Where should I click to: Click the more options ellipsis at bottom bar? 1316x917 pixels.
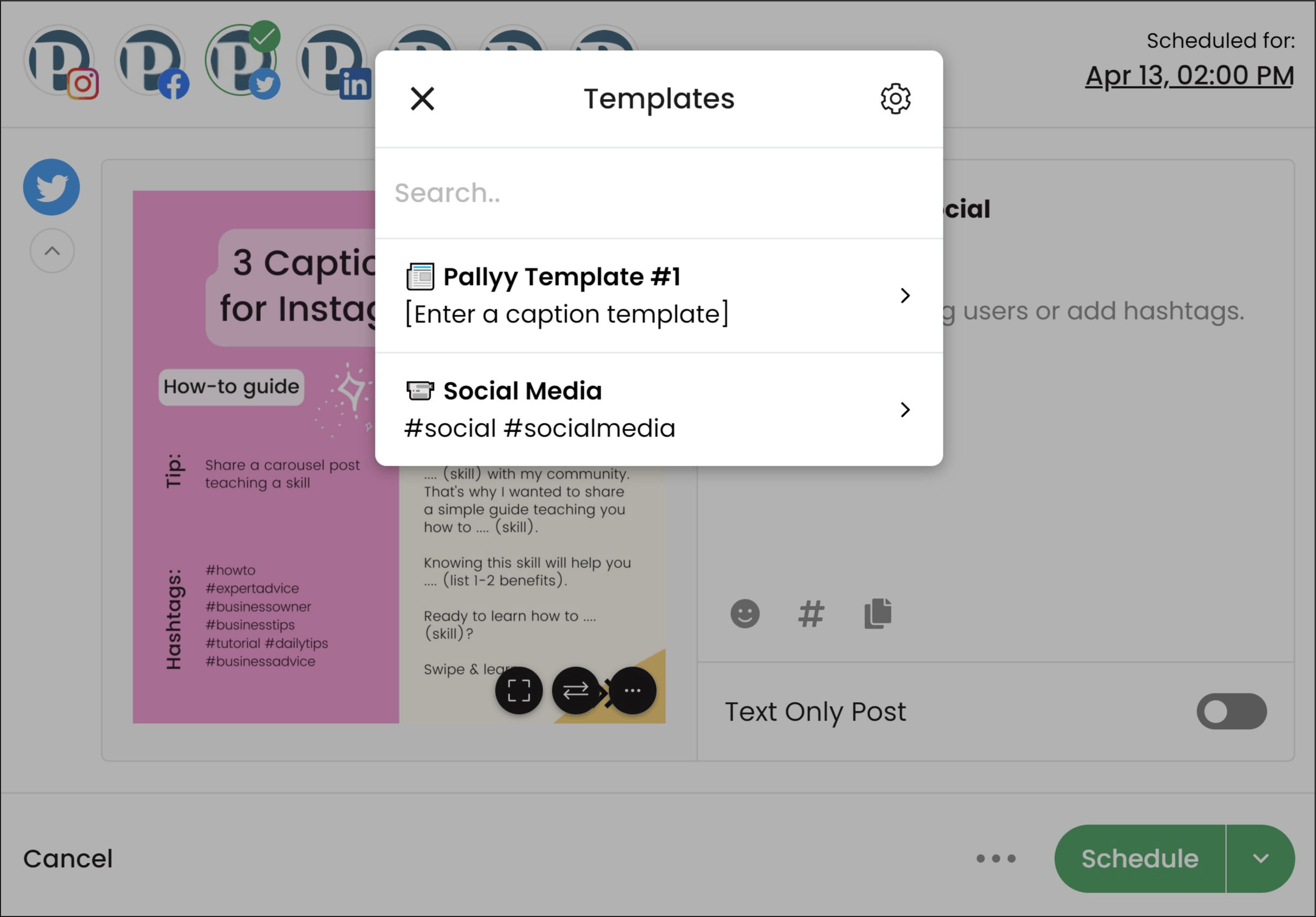click(x=996, y=857)
